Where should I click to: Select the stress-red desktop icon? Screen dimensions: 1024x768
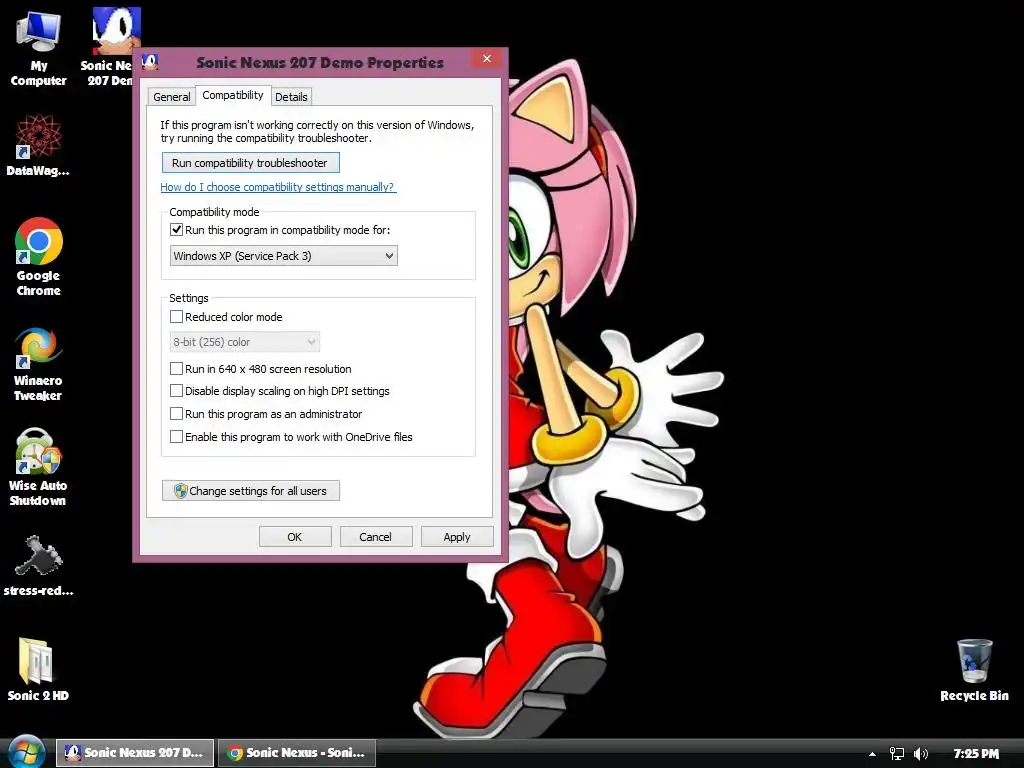(39, 567)
